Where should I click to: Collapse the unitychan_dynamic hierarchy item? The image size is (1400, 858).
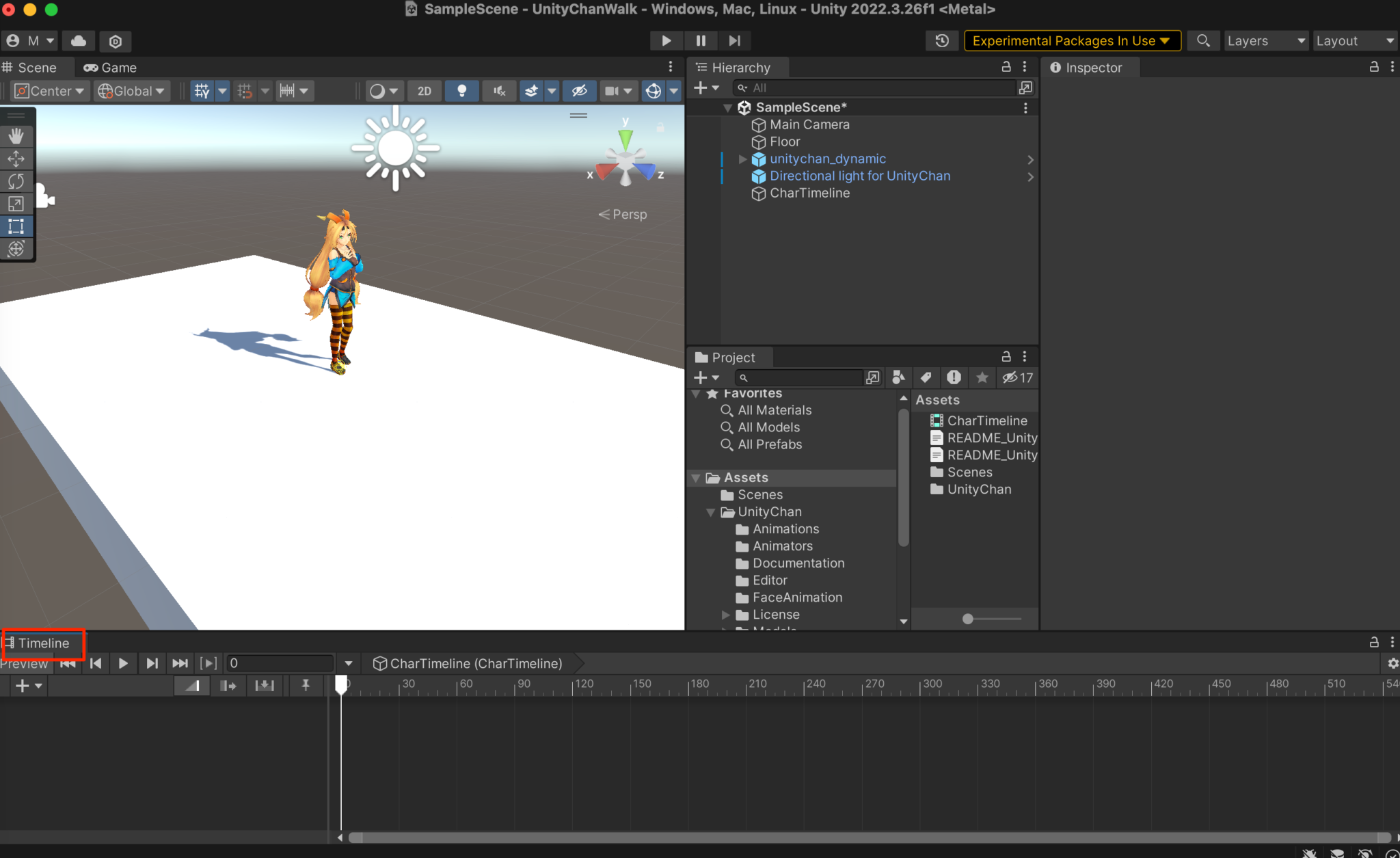pyautogui.click(x=742, y=159)
